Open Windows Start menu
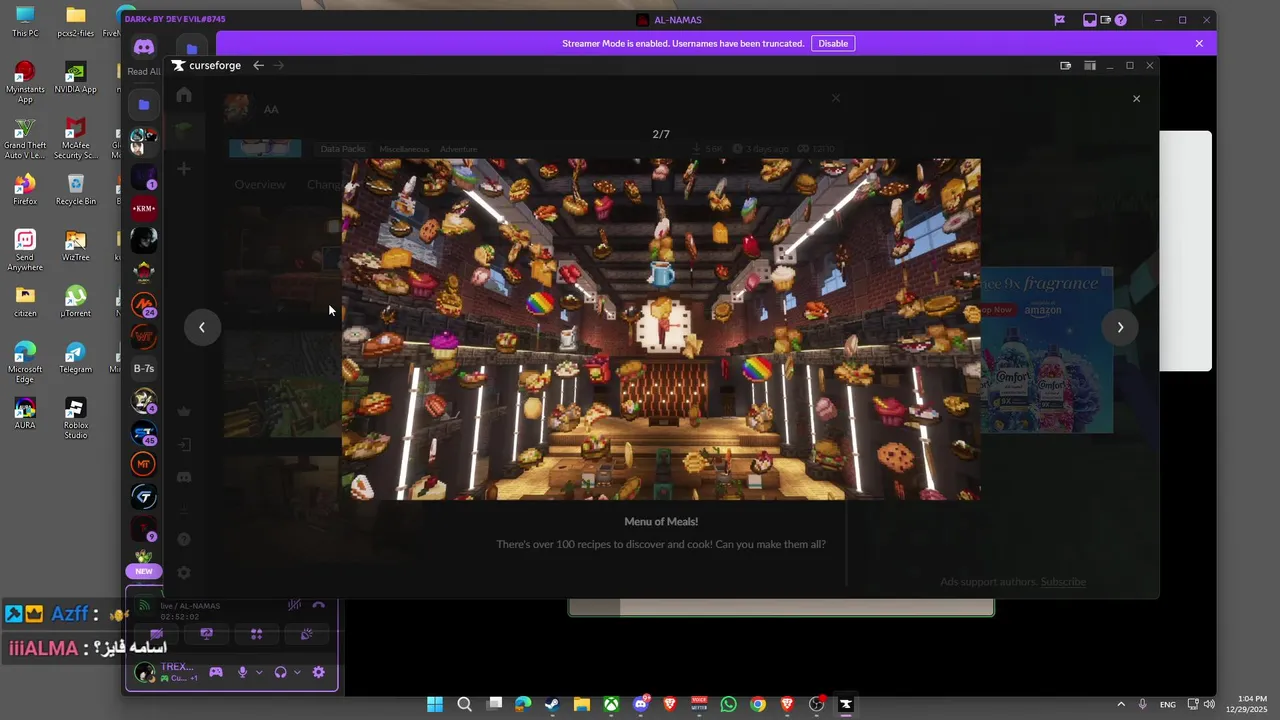 click(435, 704)
